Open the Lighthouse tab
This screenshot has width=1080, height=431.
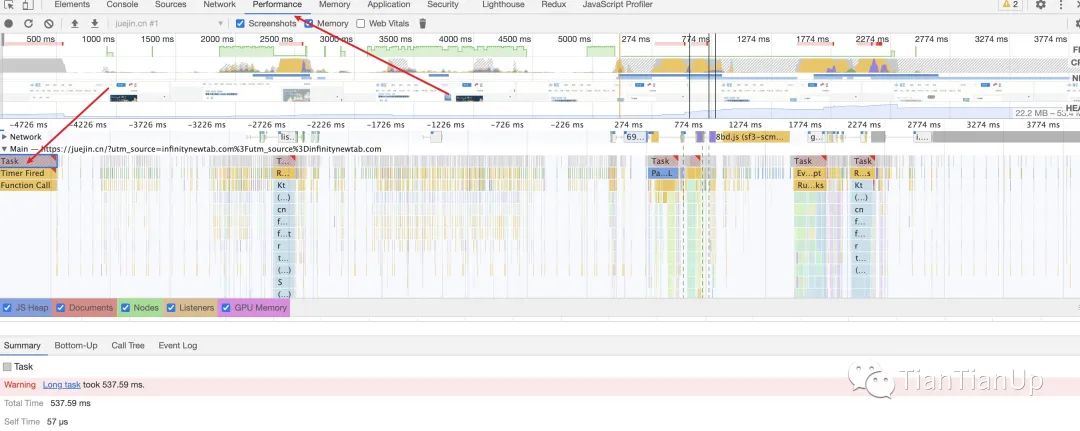pos(503,4)
